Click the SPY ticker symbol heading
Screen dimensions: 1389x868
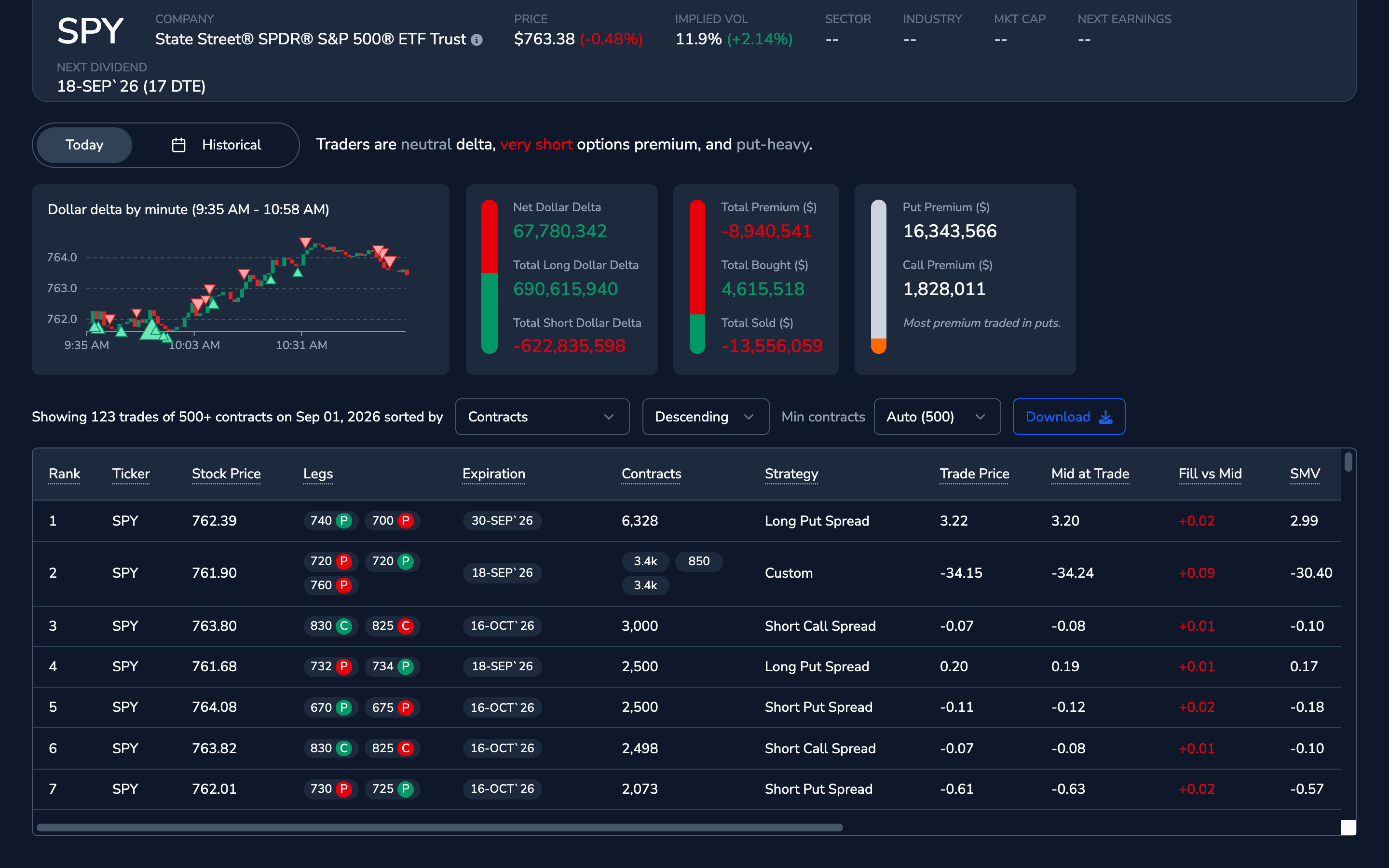[90, 31]
